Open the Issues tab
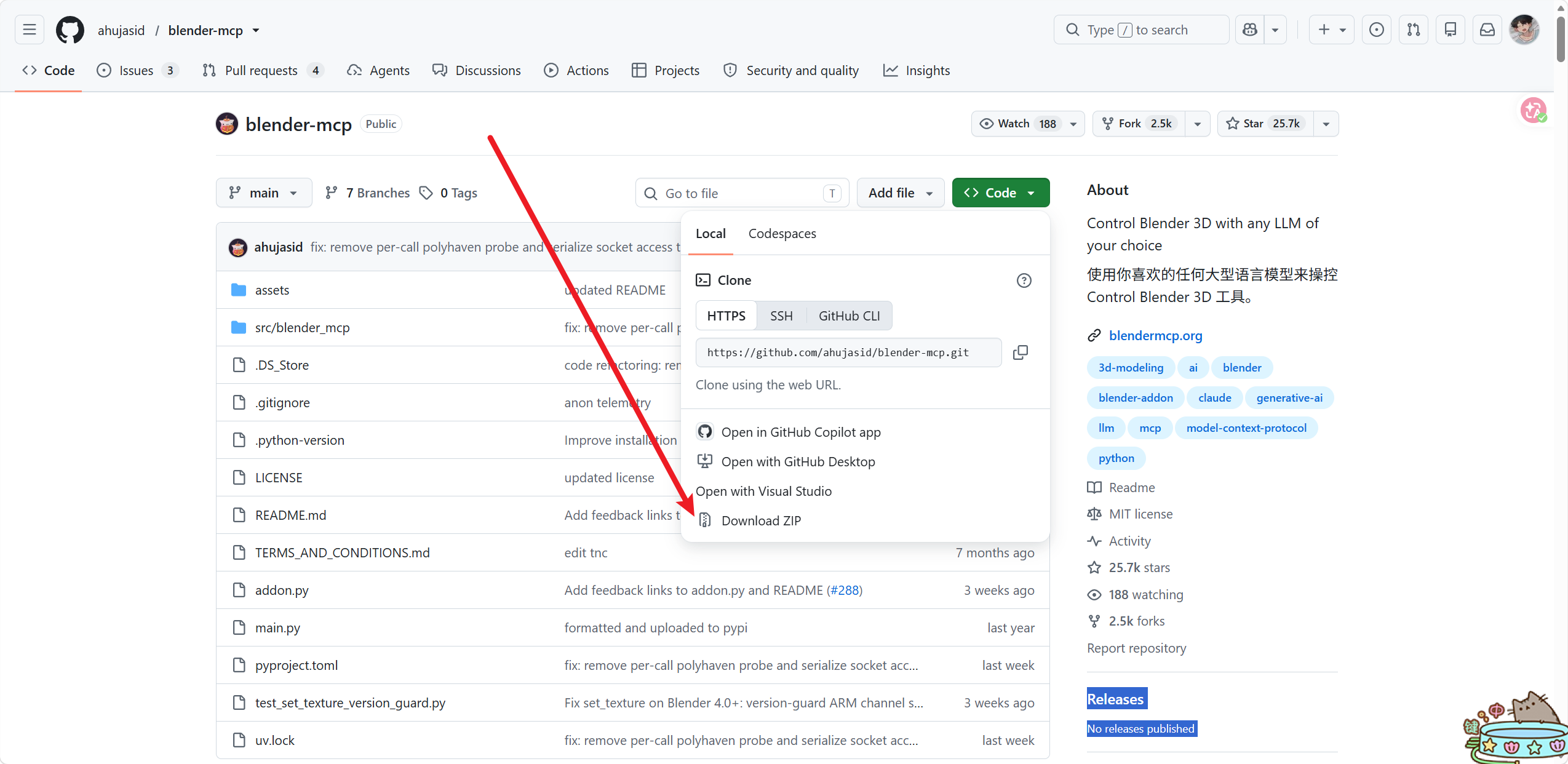The height and width of the screenshot is (764, 1568). (x=137, y=71)
